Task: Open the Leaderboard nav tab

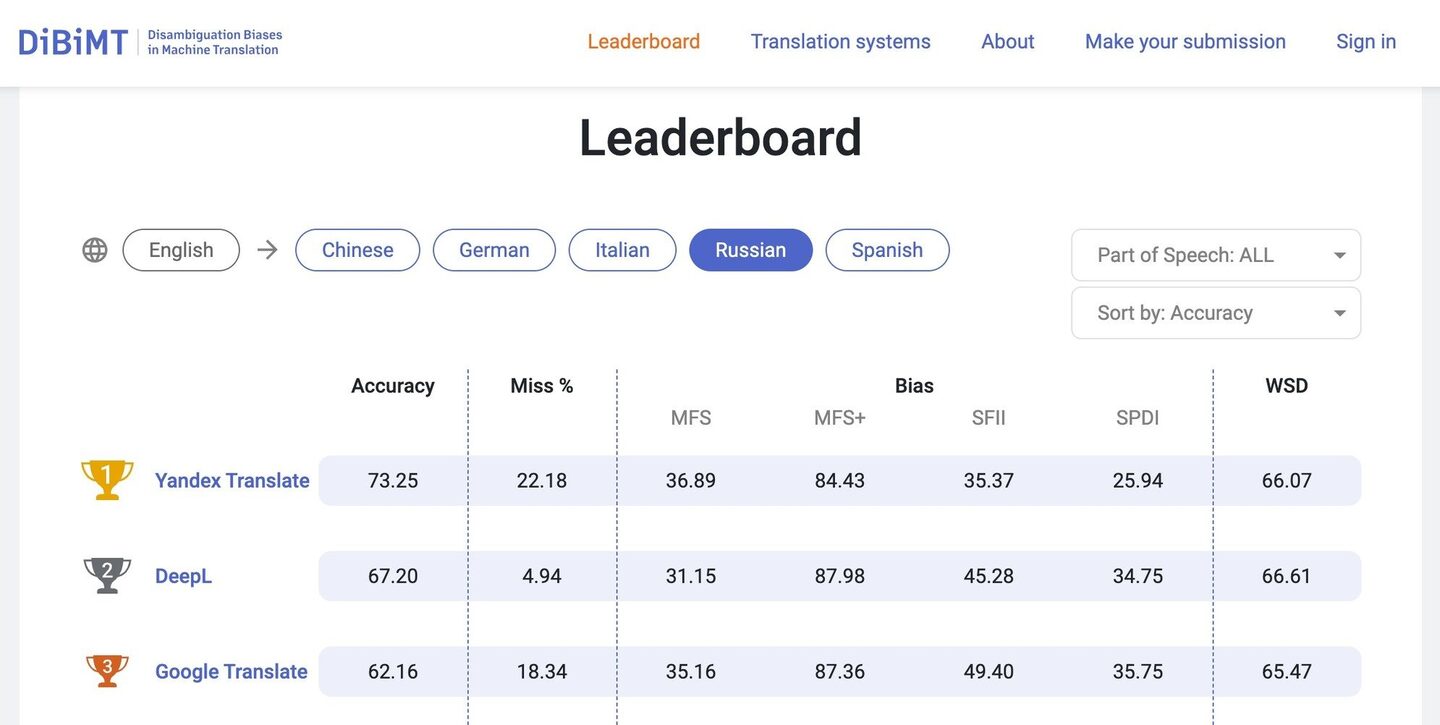Action: coord(644,42)
